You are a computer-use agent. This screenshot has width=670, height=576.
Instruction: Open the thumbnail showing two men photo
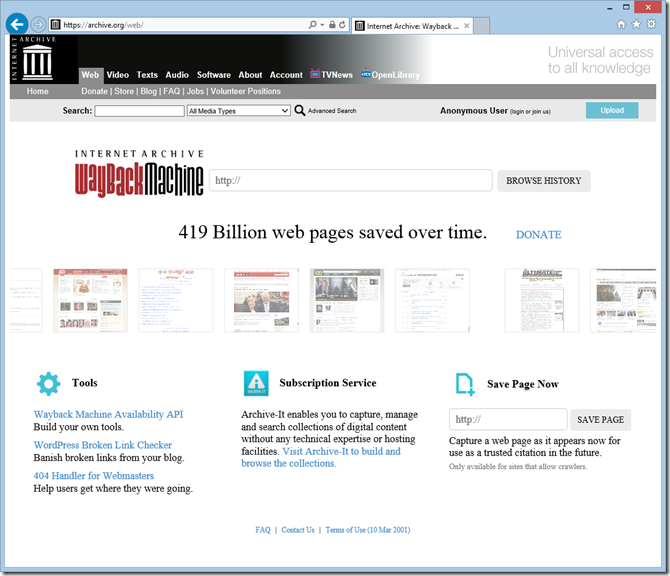point(261,300)
